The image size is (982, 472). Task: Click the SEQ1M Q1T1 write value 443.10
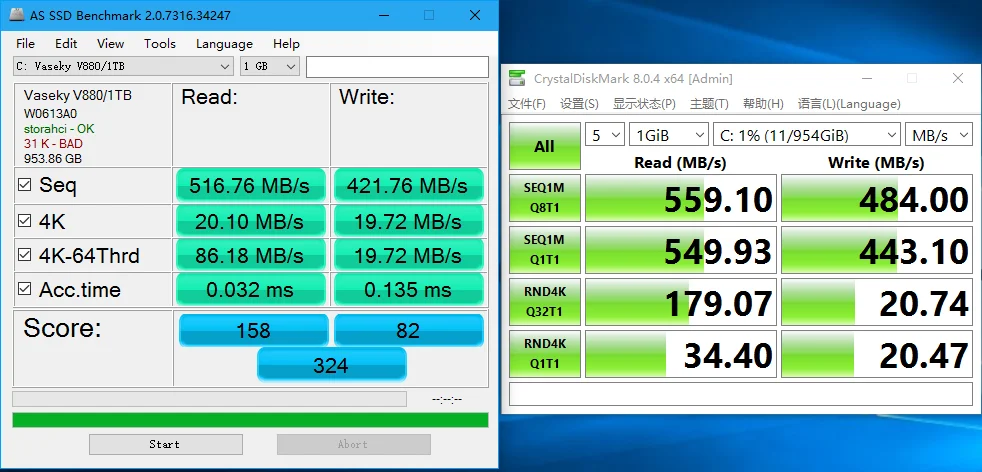point(877,250)
